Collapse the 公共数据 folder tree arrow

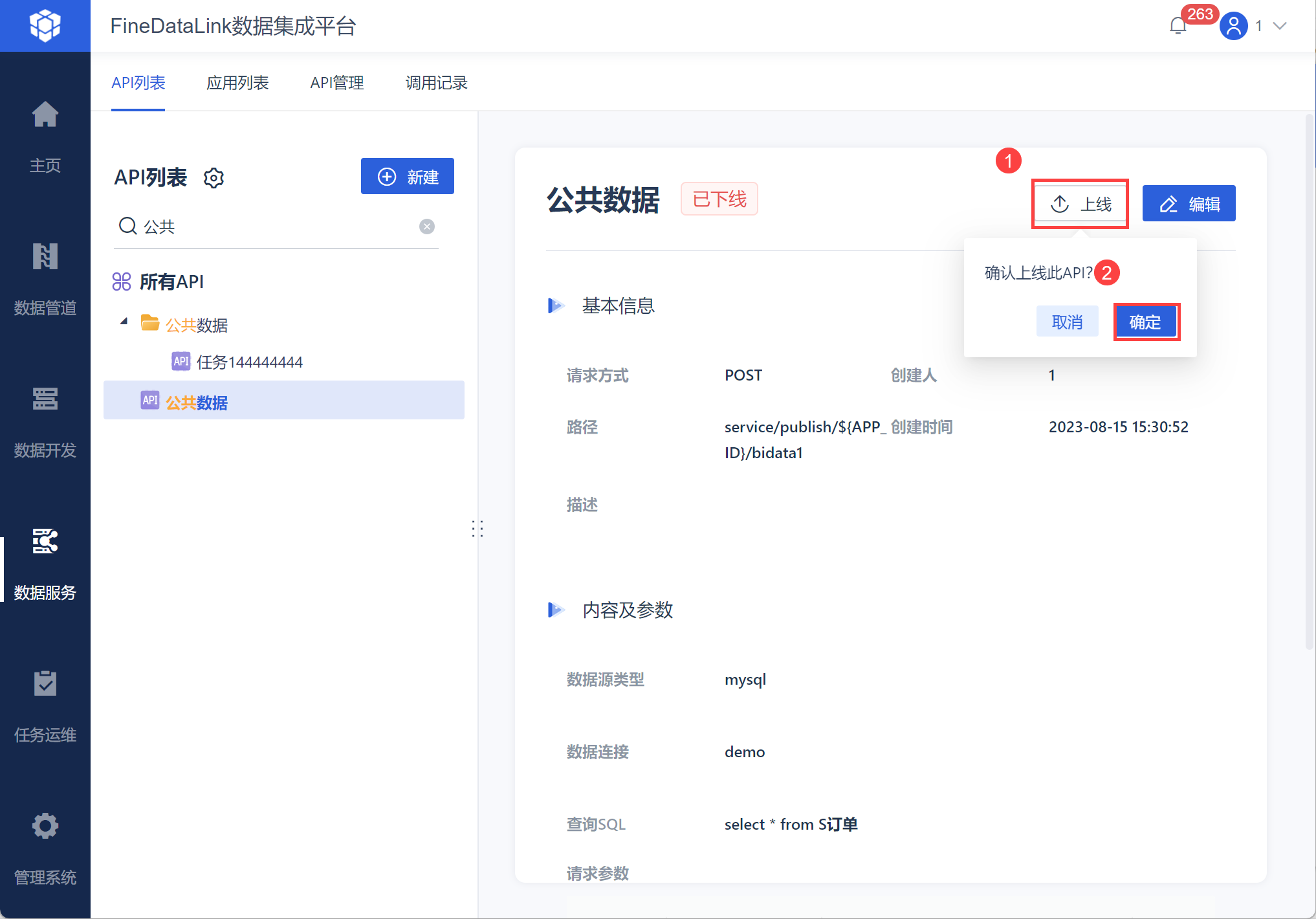(x=124, y=322)
